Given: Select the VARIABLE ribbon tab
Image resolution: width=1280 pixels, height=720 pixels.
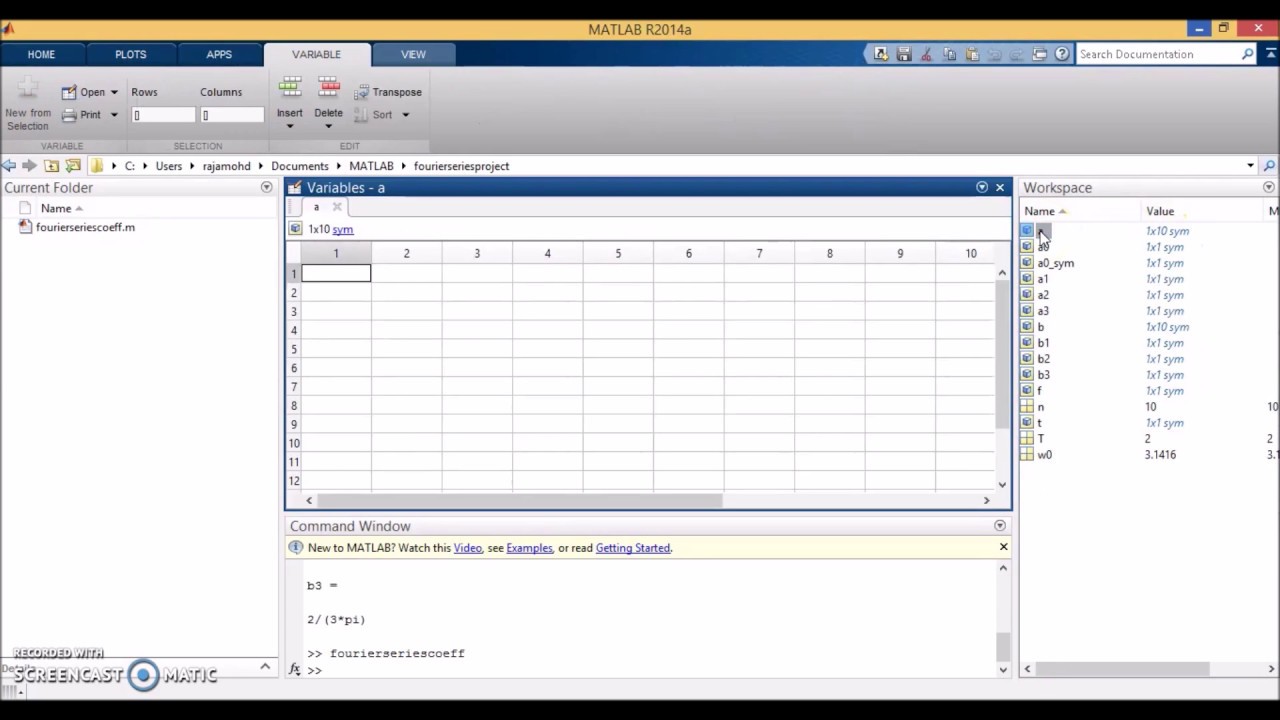Looking at the screenshot, I should point(316,54).
